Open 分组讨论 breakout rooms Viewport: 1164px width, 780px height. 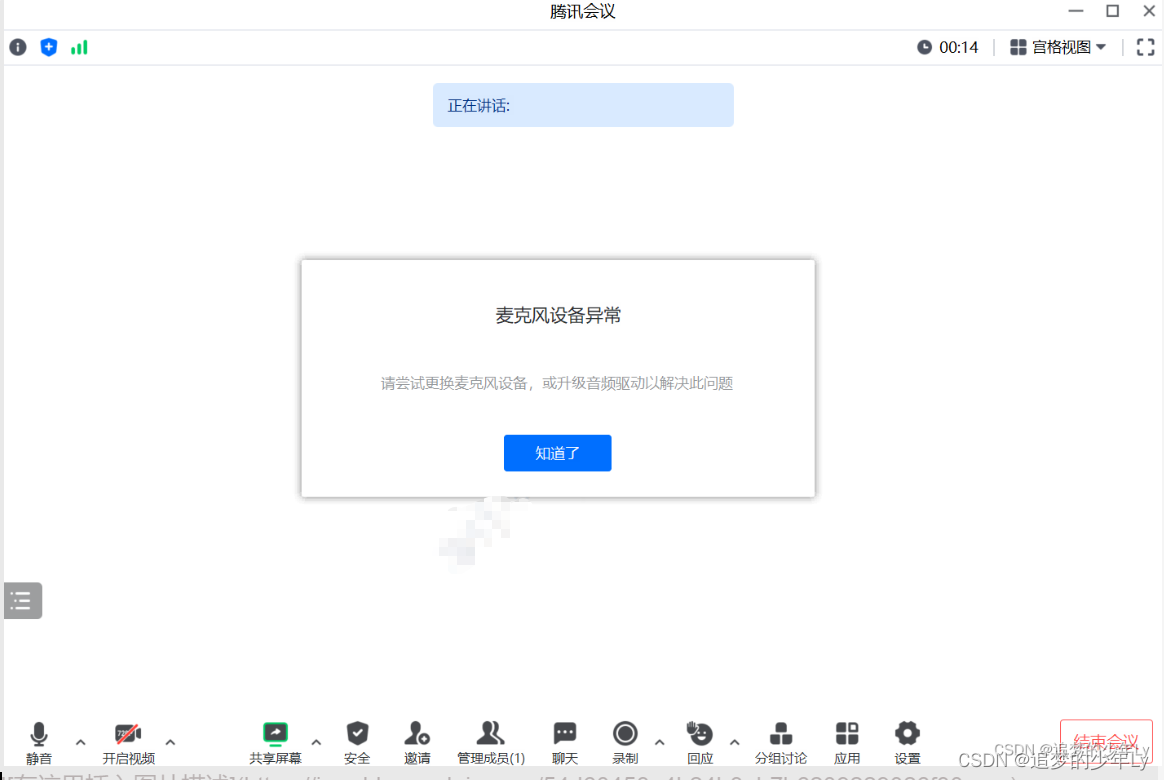pos(780,742)
